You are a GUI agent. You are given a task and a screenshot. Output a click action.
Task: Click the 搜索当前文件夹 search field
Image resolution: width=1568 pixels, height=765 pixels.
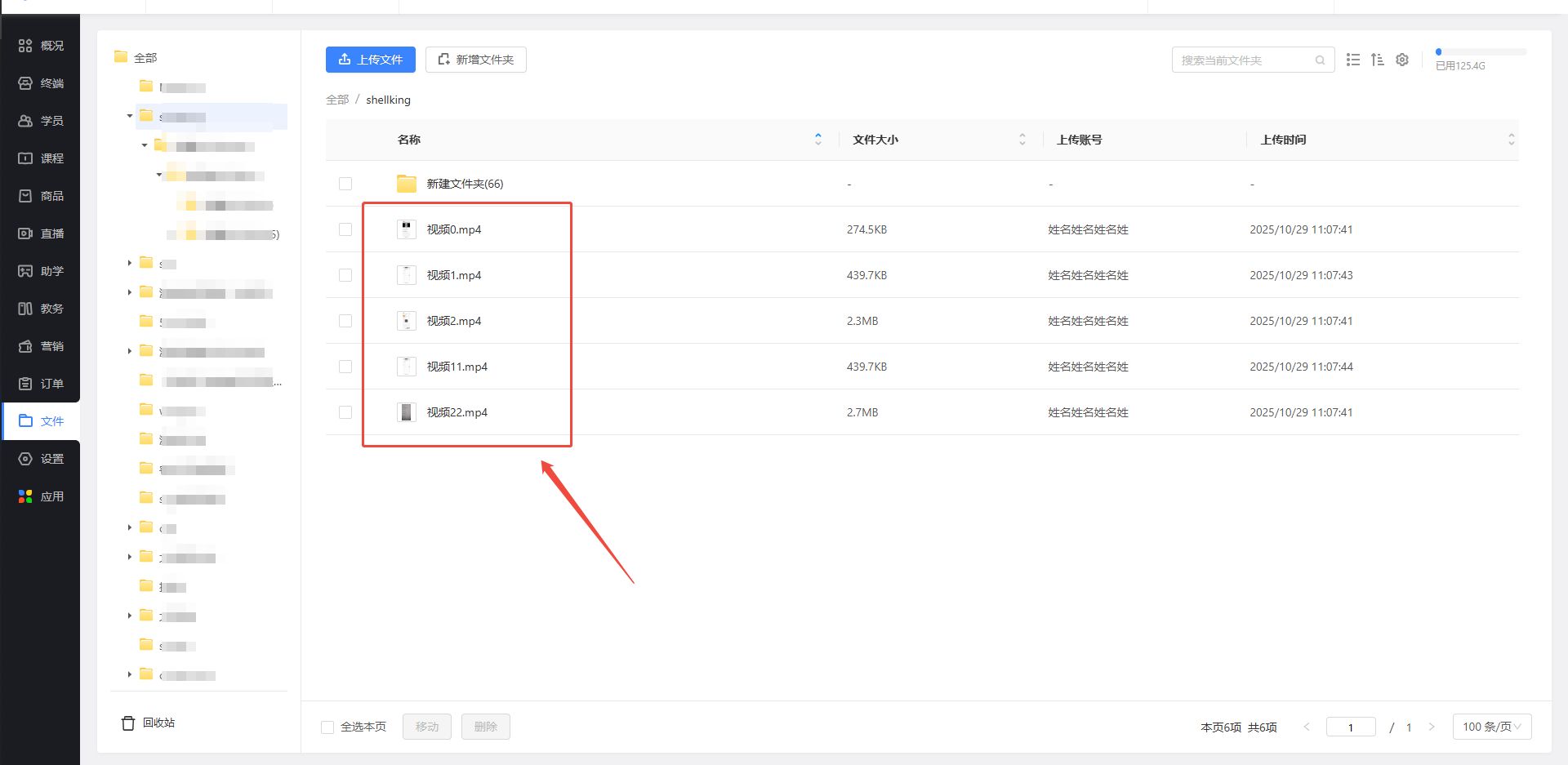click(x=1243, y=60)
